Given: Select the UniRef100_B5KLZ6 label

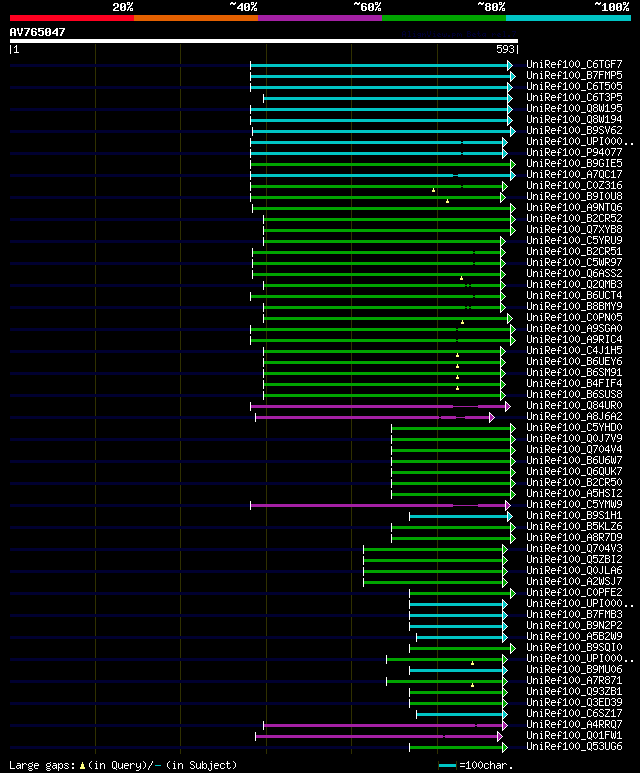Looking at the screenshot, I should click(x=574, y=527).
